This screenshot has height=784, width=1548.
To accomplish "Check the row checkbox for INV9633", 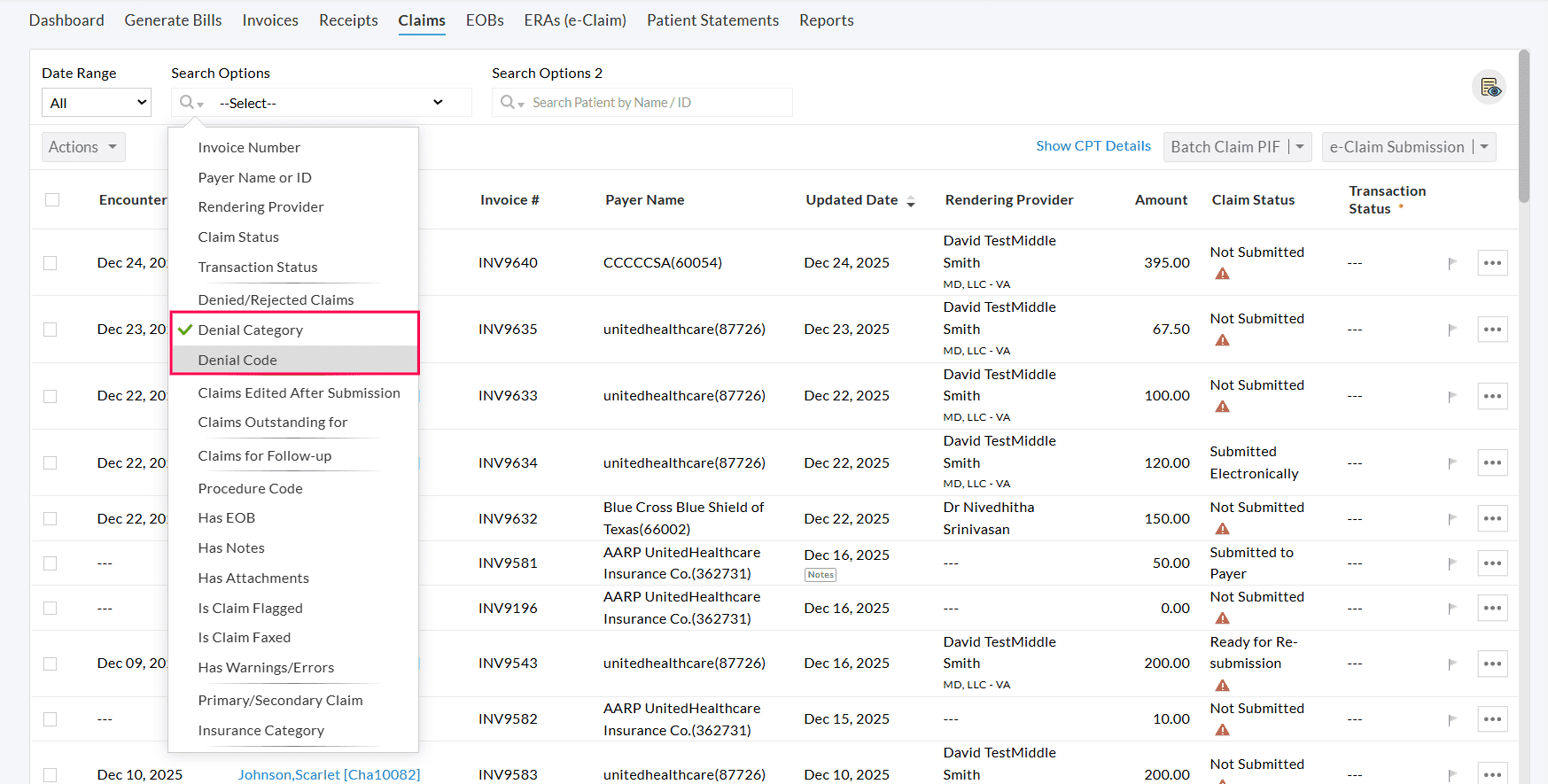I will click(x=51, y=396).
